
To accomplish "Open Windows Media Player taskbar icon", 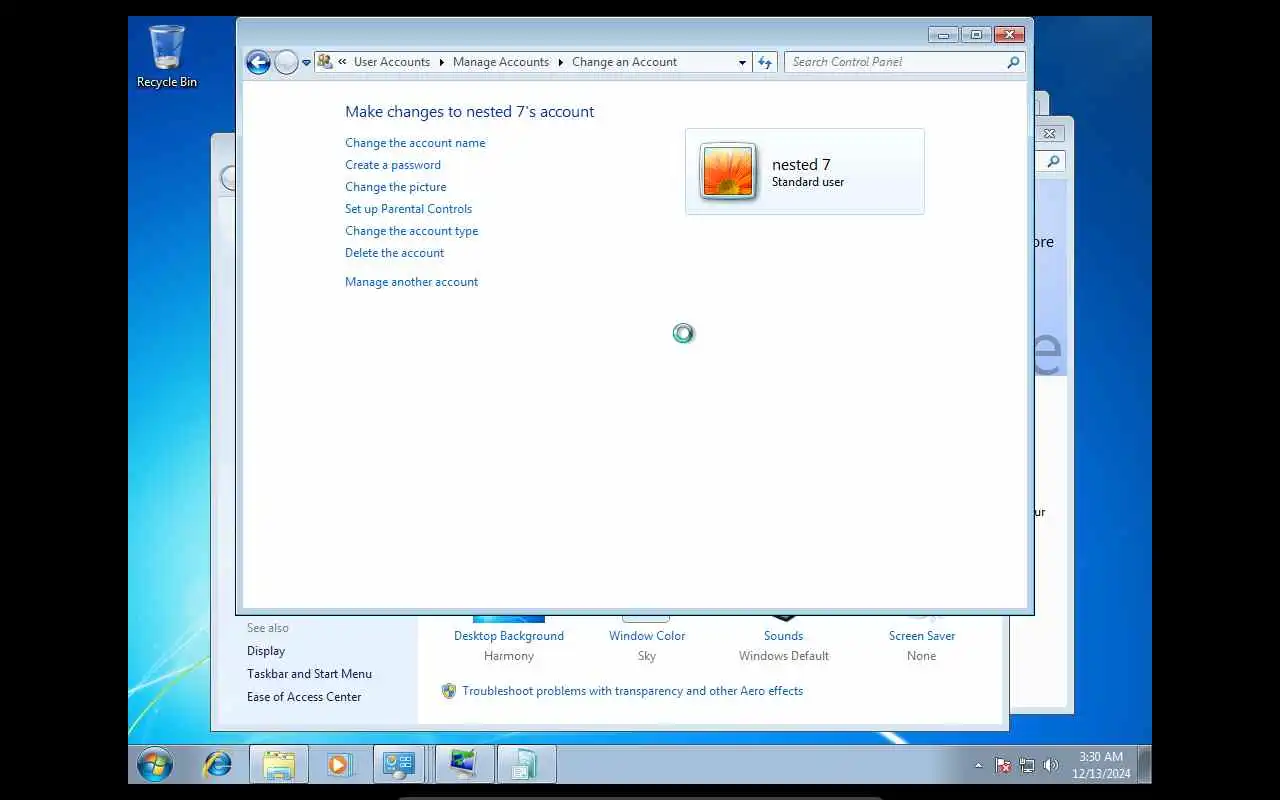I will point(340,765).
